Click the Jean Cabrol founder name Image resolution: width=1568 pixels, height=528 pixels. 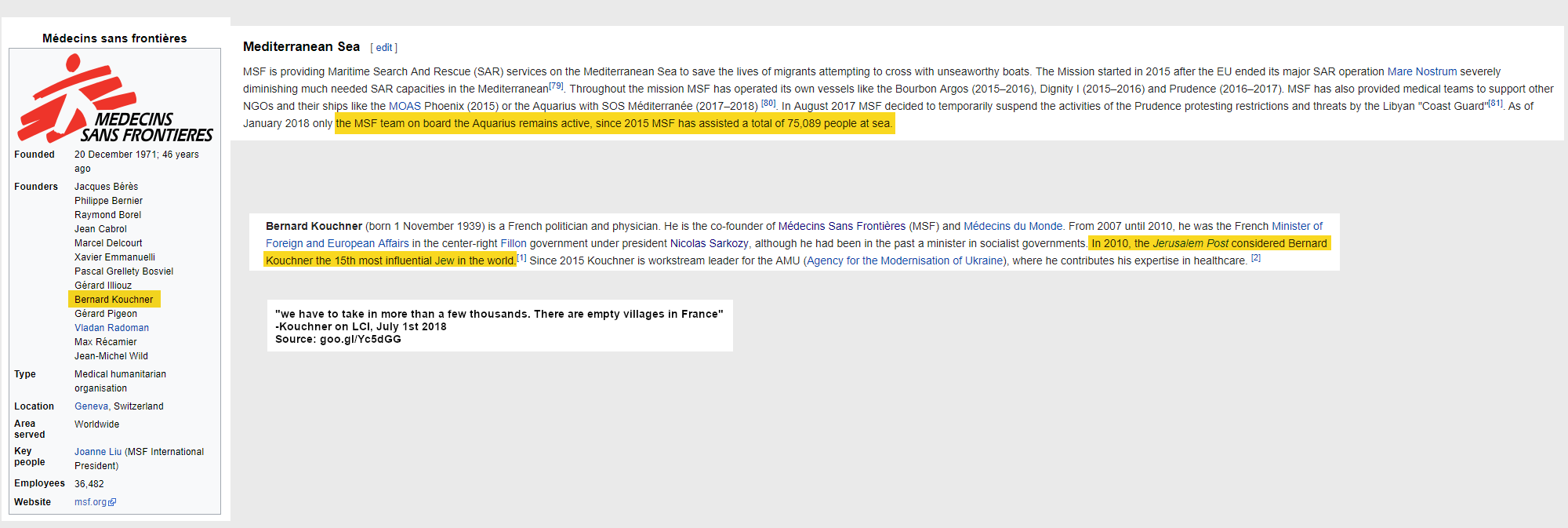pyautogui.click(x=100, y=229)
